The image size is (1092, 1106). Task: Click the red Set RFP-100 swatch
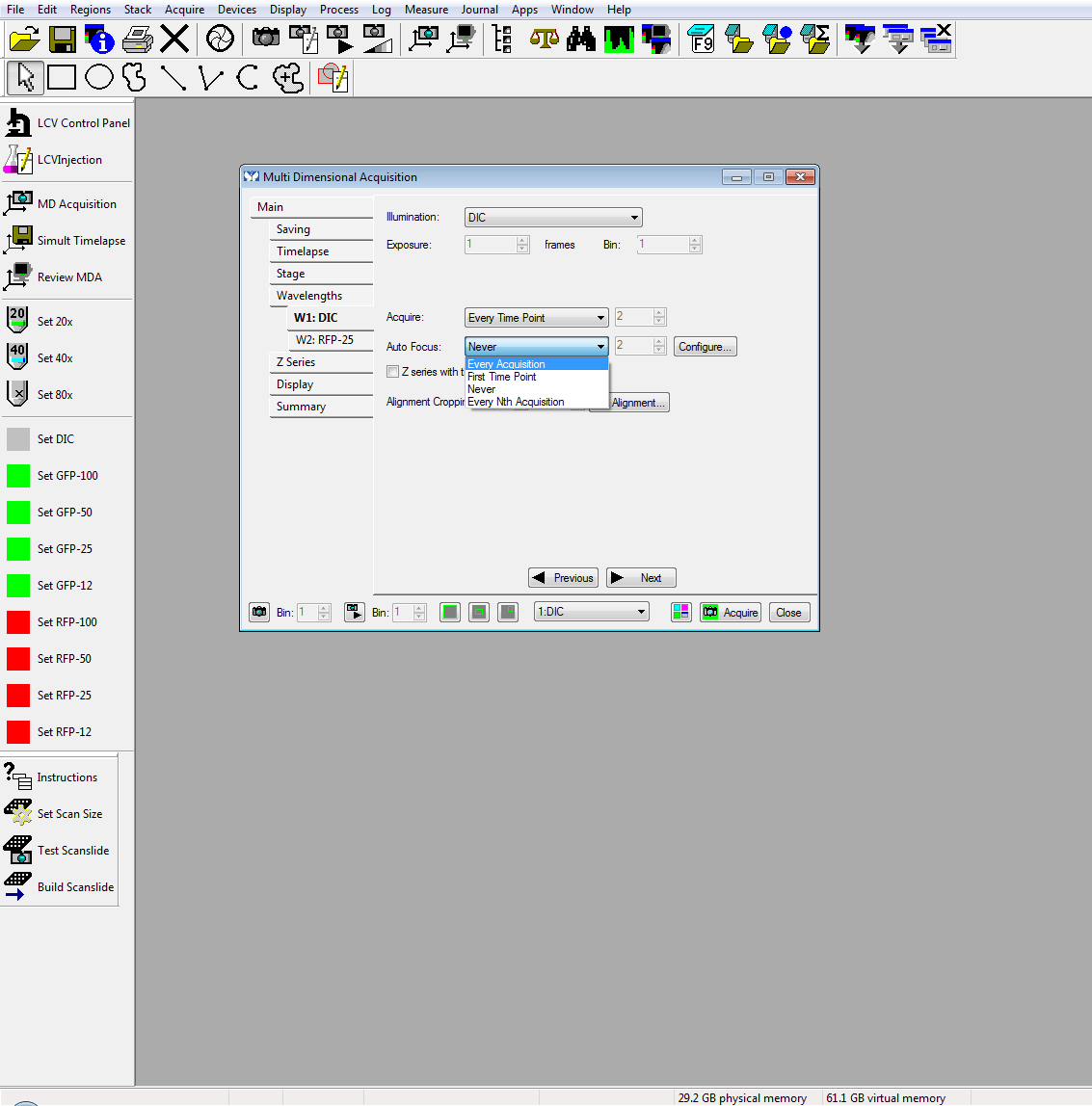(x=18, y=622)
